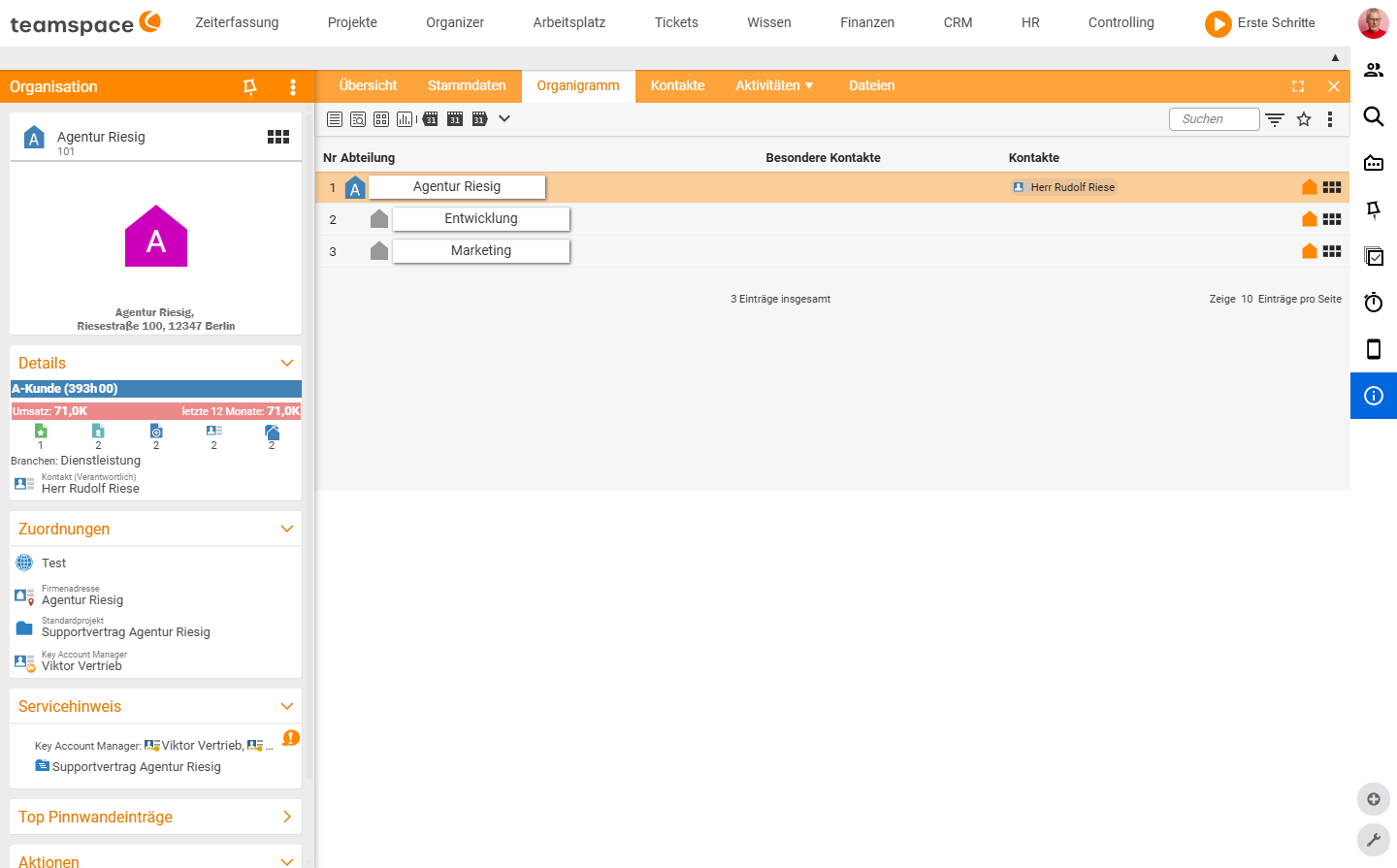1397x868 pixels.
Task: Expand the Top Pinnwandeinträge section
Action: tap(287, 817)
